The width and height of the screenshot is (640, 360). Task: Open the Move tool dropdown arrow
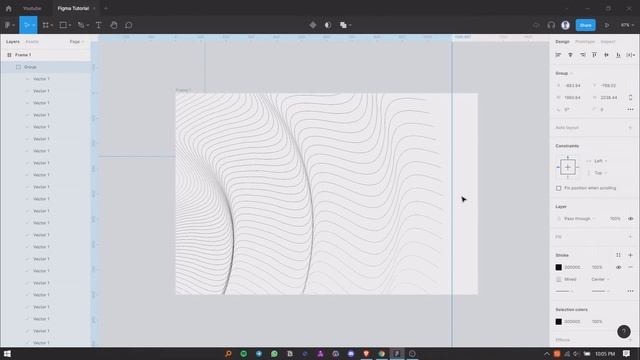click(x=33, y=25)
